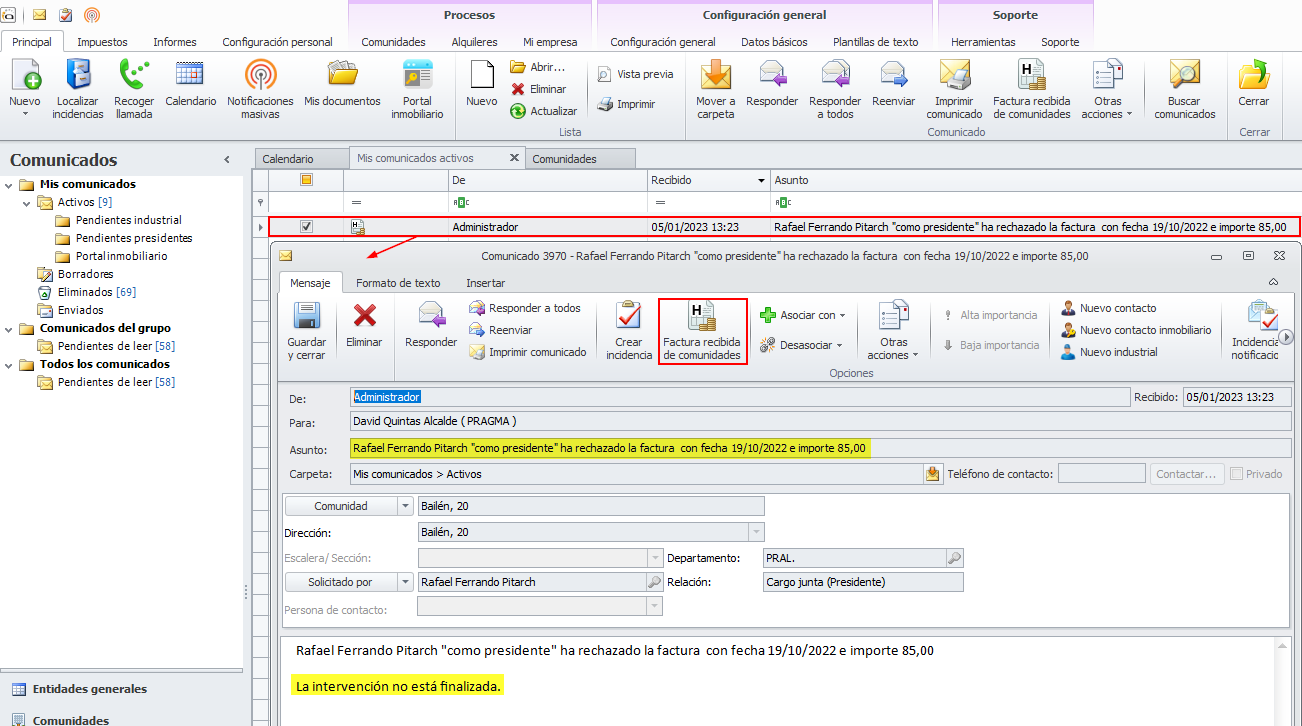Screen dimensions: 1302x726
Task: Open the Comunidad button dropdown arrow
Action: [x=405, y=506]
